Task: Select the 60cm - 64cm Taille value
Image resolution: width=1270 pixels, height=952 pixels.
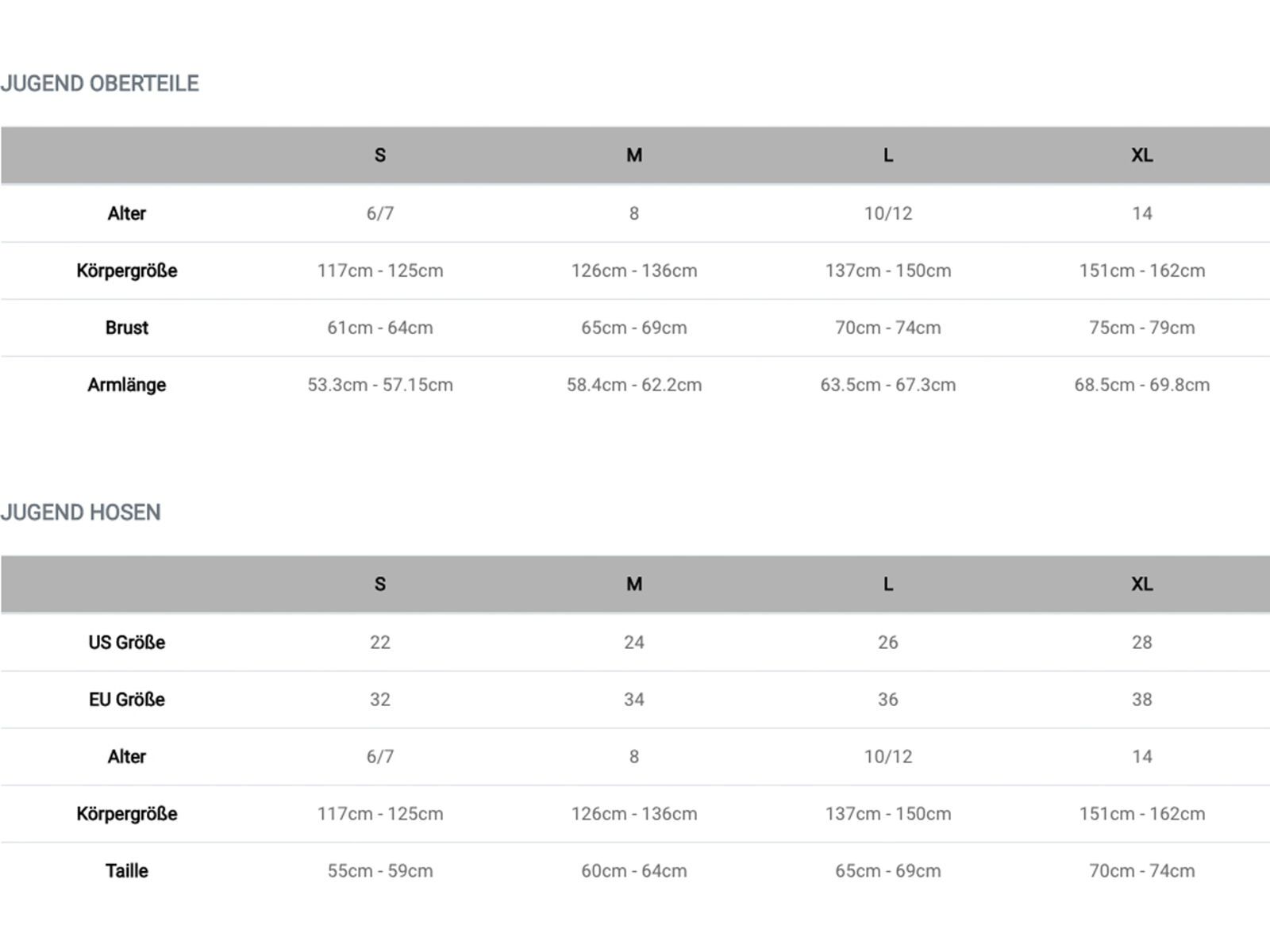Action: tap(633, 871)
